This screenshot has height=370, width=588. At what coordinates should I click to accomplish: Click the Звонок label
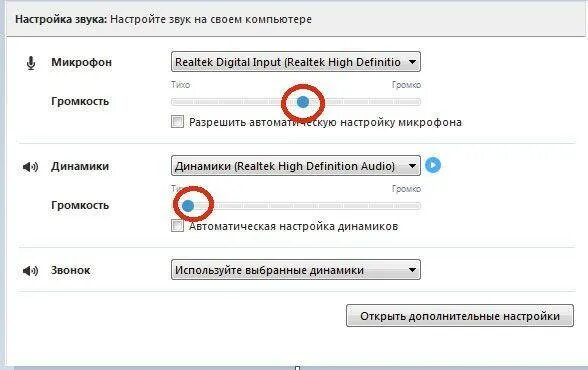pos(70,270)
